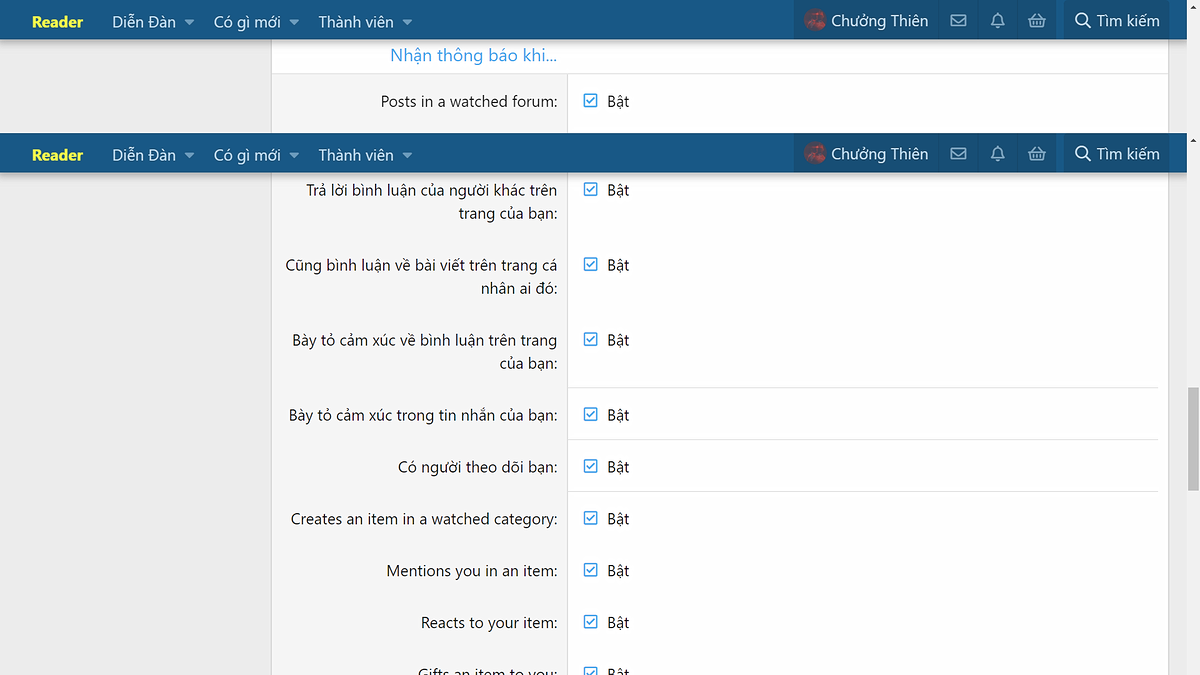Image resolution: width=1200 pixels, height=675 pixels.
Task: Click the envelope icon in the lower sticky header
Action: tap(958, 154)
